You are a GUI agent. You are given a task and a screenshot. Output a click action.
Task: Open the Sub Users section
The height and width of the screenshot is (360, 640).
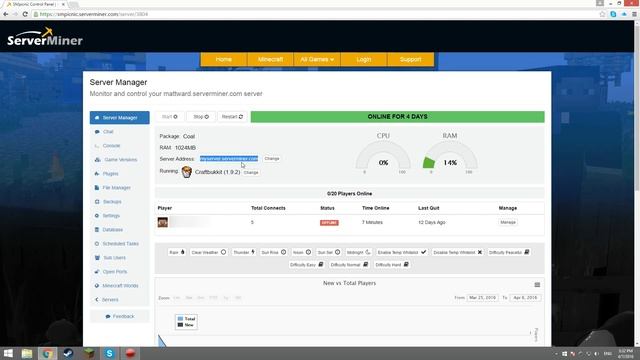[x=113, y=258]
